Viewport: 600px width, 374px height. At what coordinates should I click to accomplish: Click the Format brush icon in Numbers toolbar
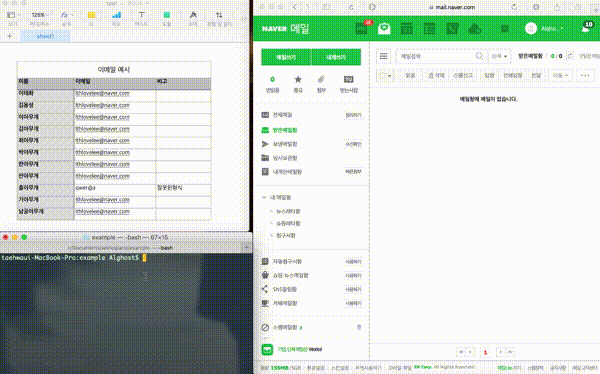[193, 15]
